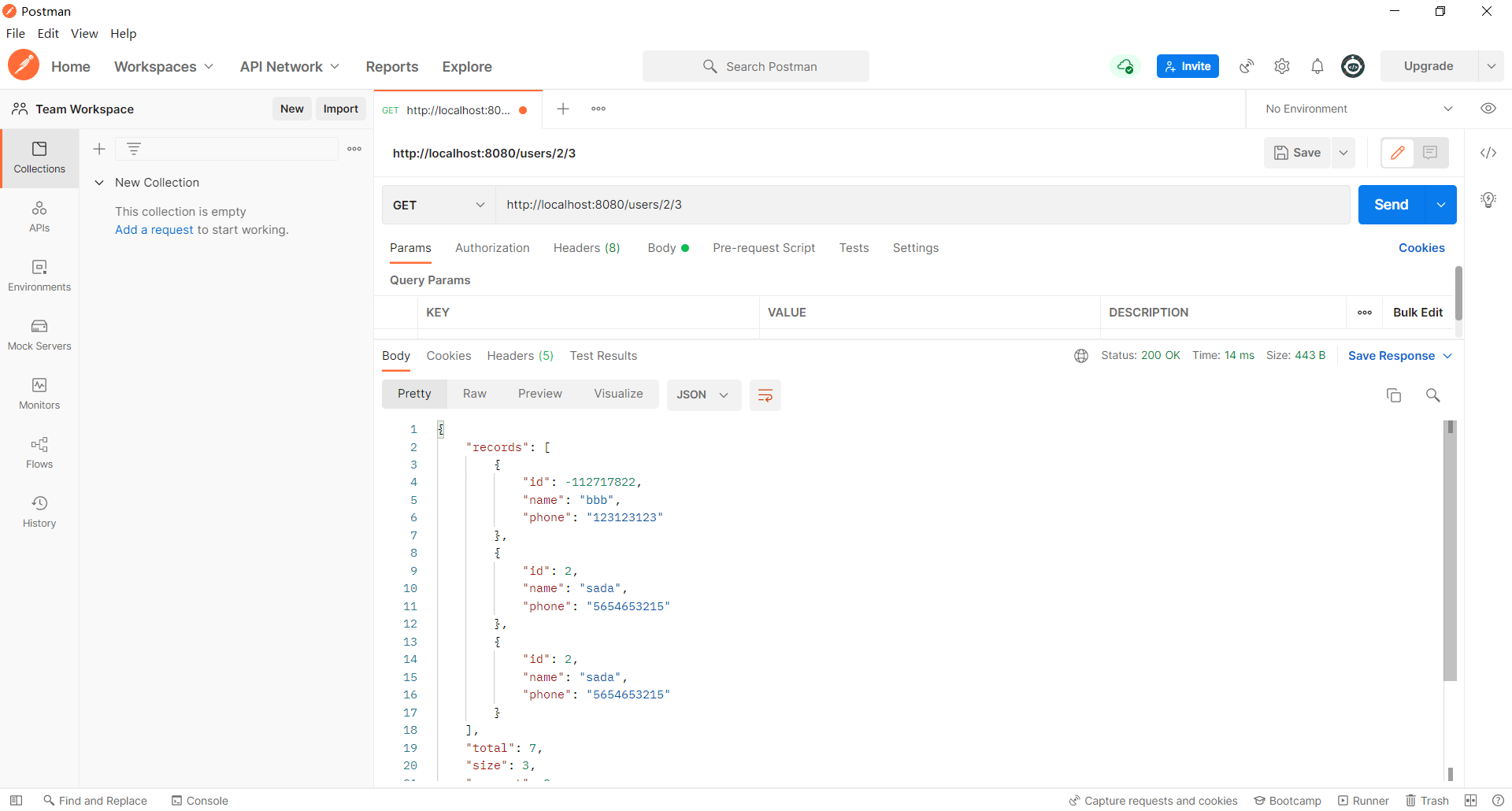Open the Flows sidebar panel

pyautogui.click(x=39, y=454)
